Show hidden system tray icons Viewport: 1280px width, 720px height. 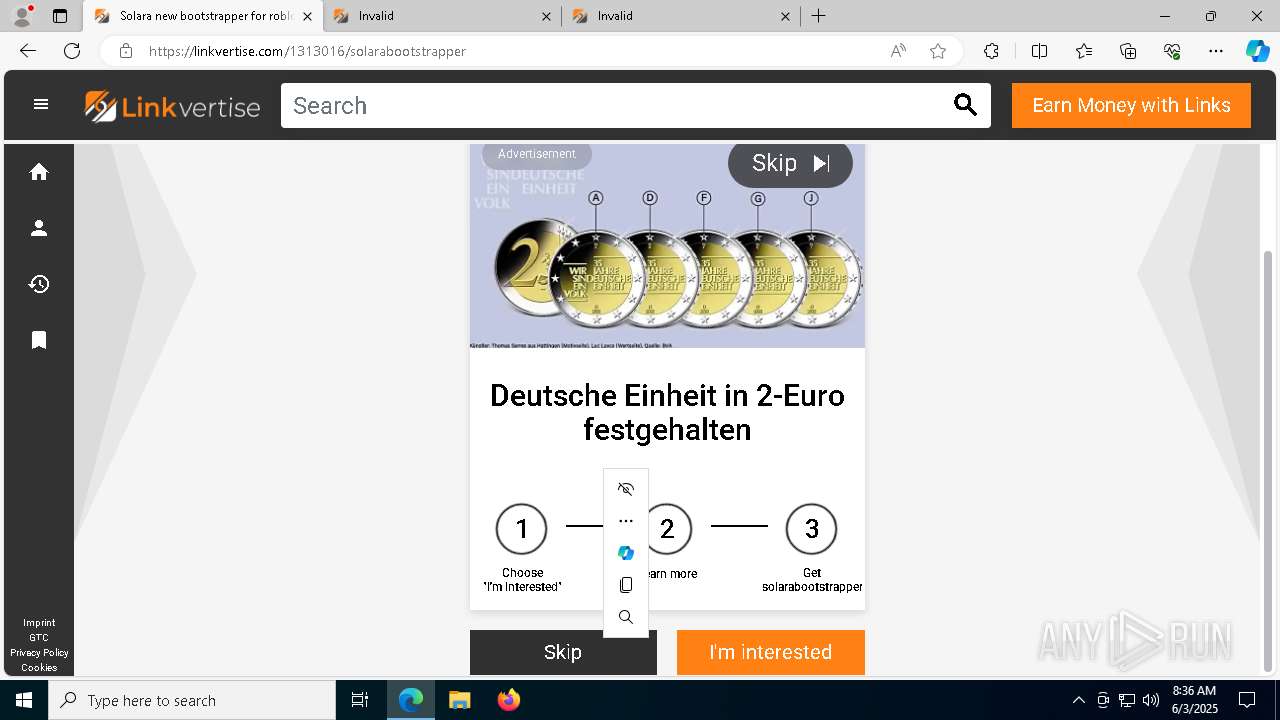[1078, 700]
